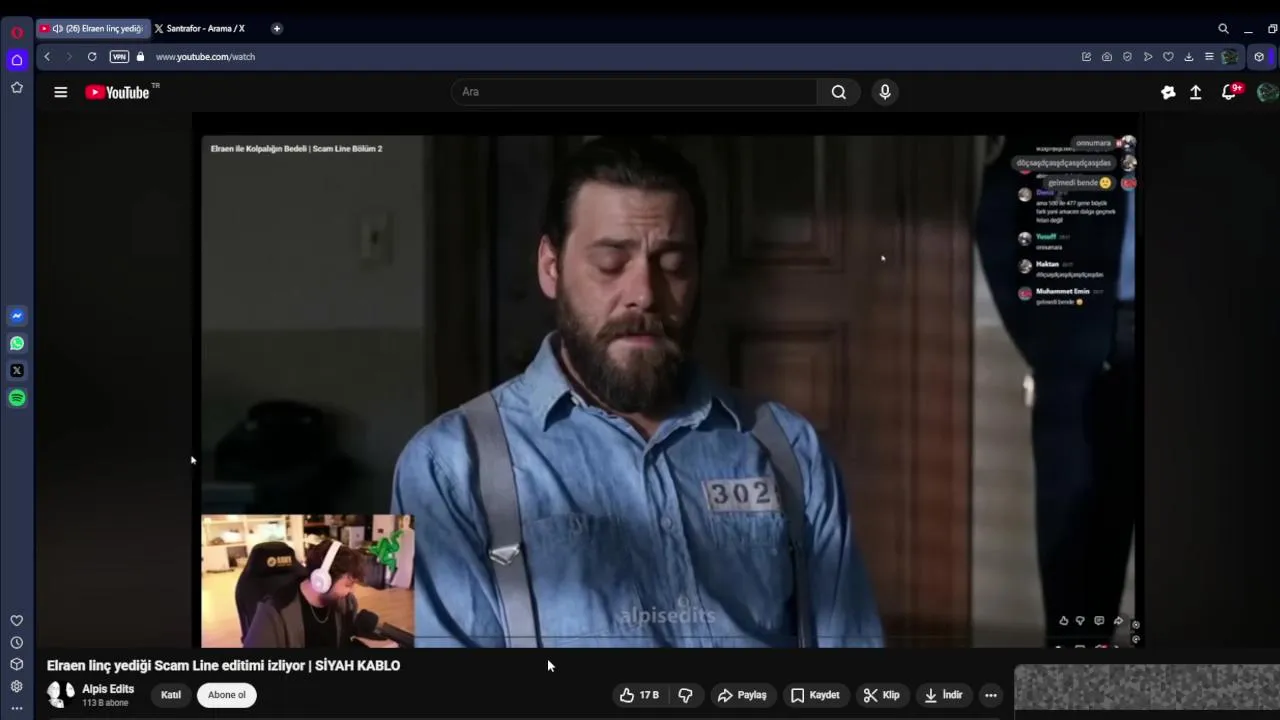Open the bookmarks star in sidebar
This screenshot has height=720, width=1280.
click(17, 88)
